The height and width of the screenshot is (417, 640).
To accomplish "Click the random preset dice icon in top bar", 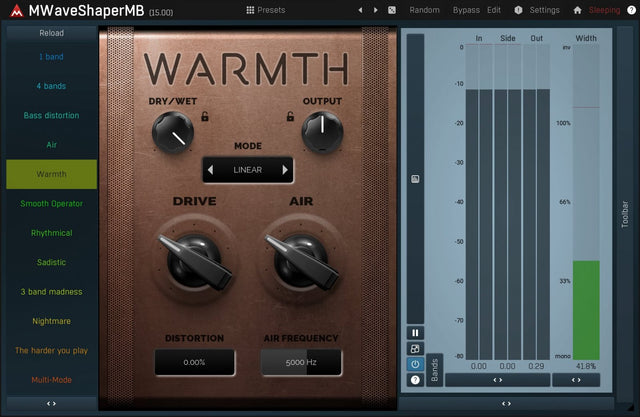I will tap(392, 10).
